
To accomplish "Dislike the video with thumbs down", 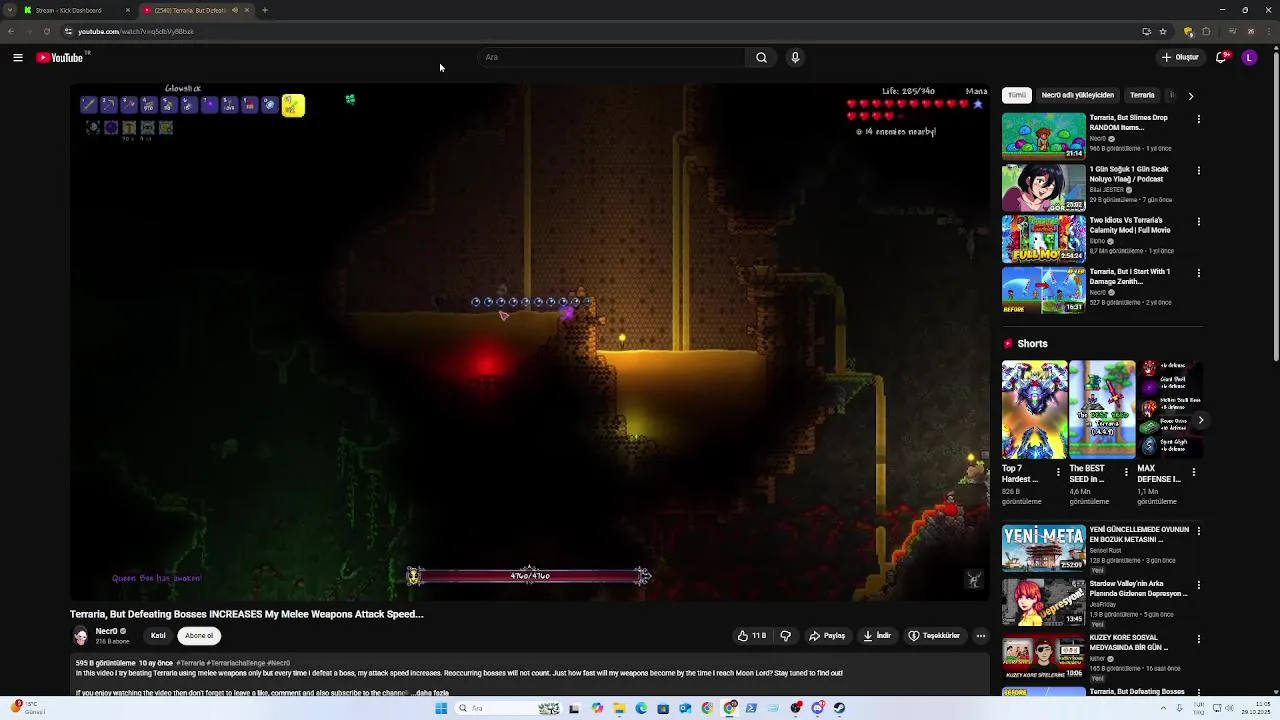I will [786, 636].
